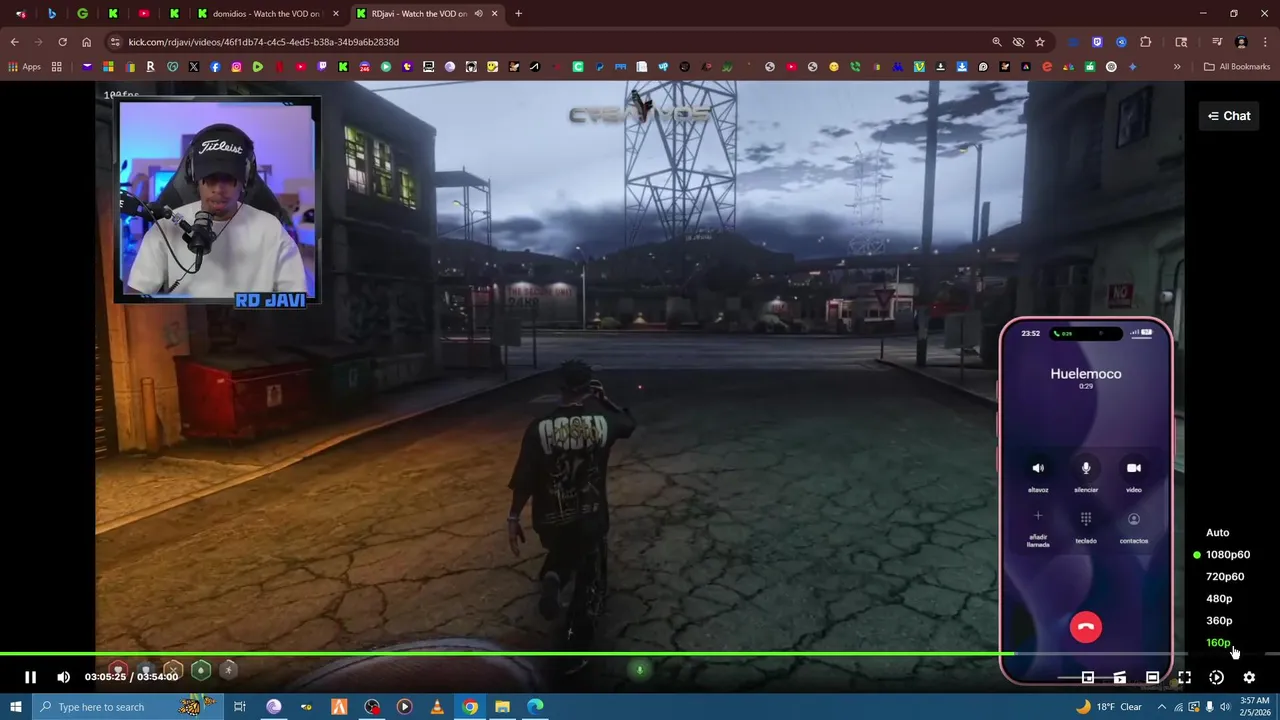1280x720 pixels.
Task: Switch to theater mode view
Action: click(x=1152, y=677)
